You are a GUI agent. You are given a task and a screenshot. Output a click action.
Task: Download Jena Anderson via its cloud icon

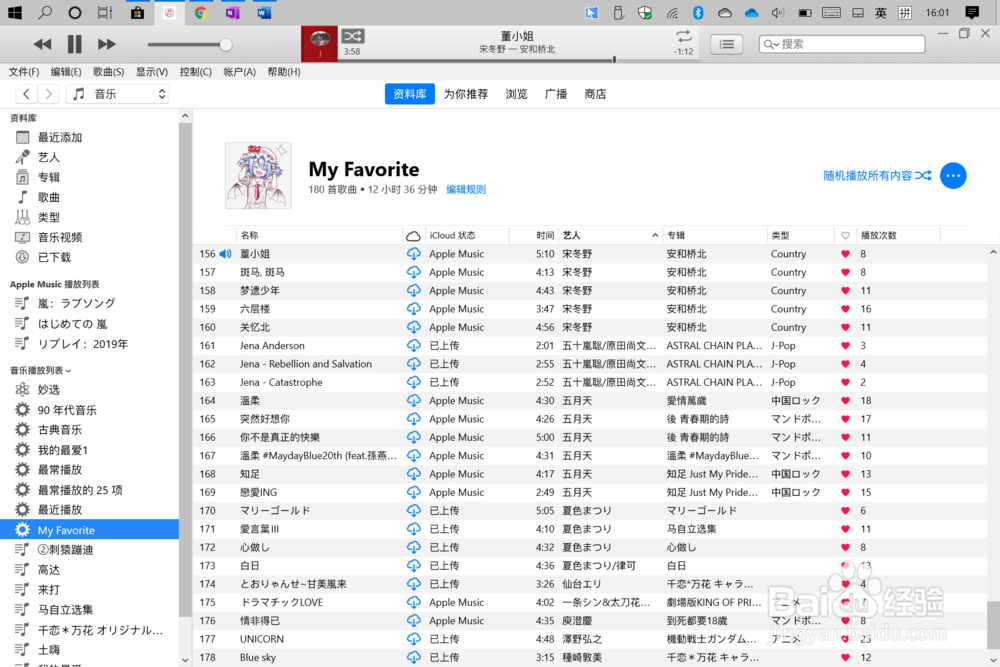click(x=413, y=346)
